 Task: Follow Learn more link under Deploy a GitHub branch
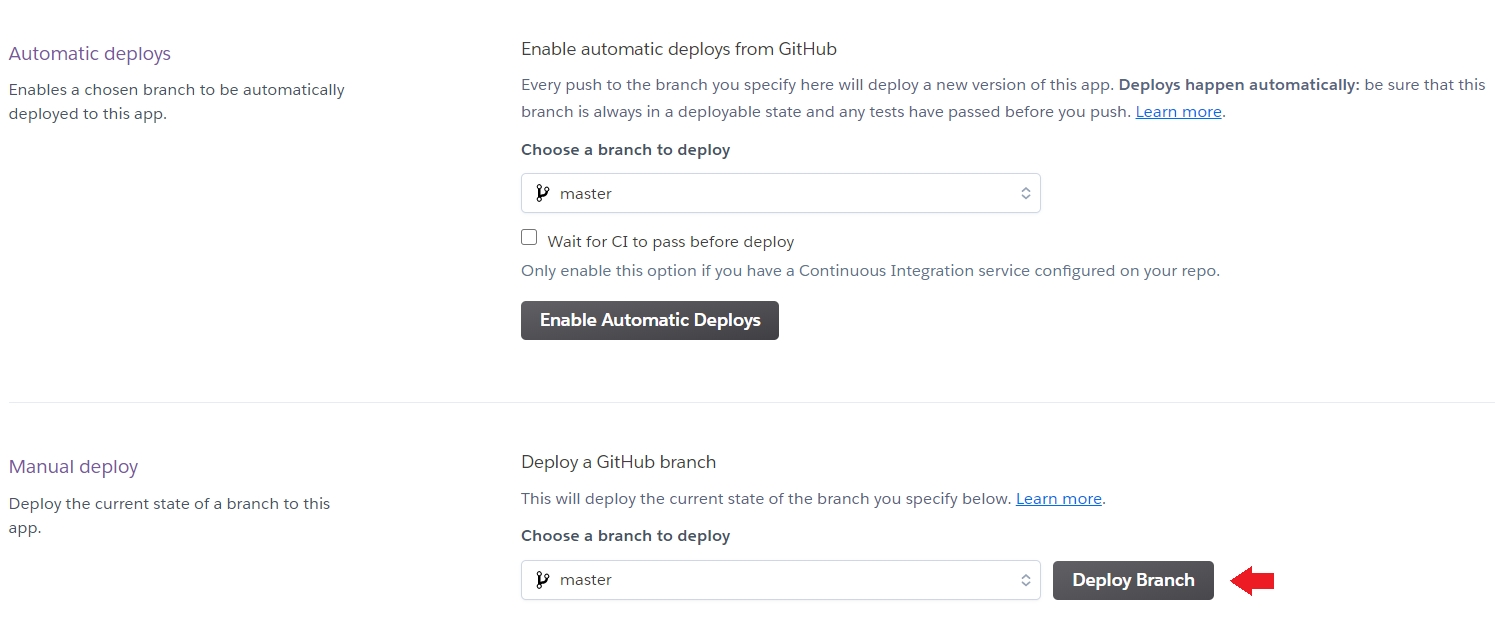coord(1058,498)
